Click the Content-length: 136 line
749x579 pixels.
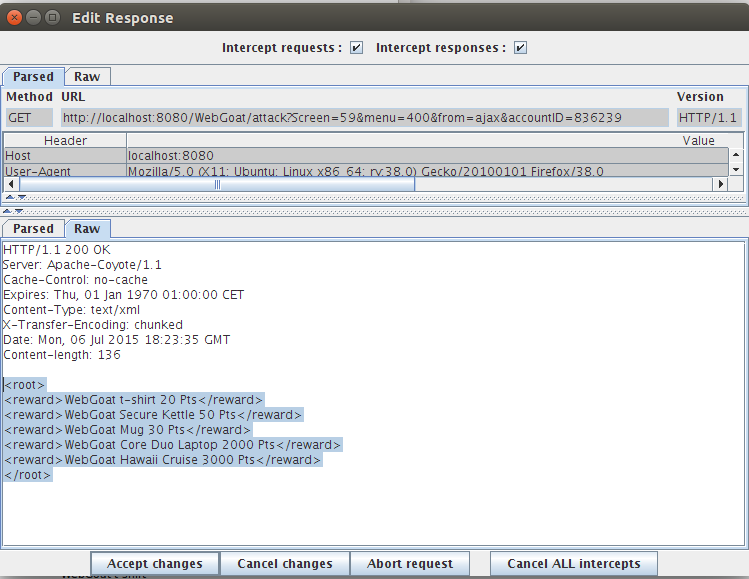point(62,355)
